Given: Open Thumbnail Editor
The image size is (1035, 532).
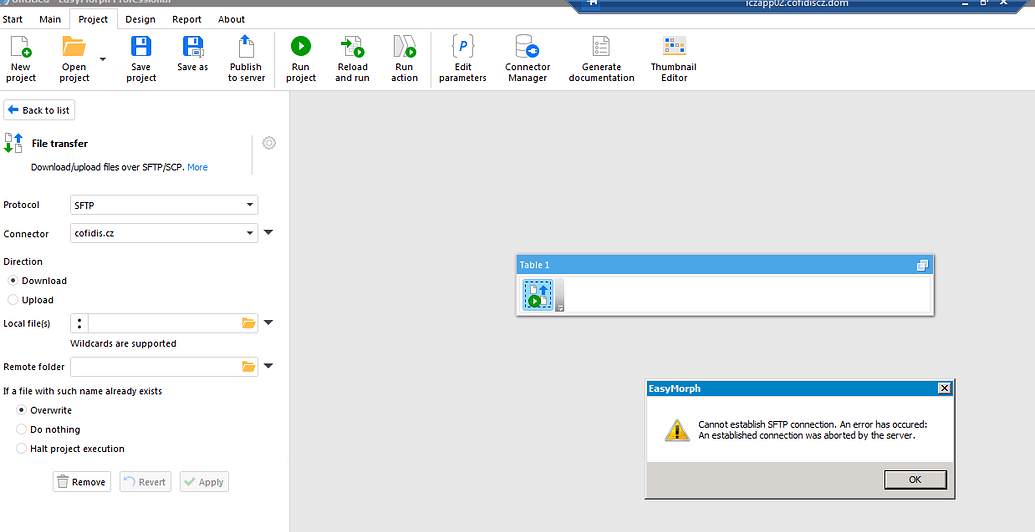Looking at the screenshot, I should point(673,59).
